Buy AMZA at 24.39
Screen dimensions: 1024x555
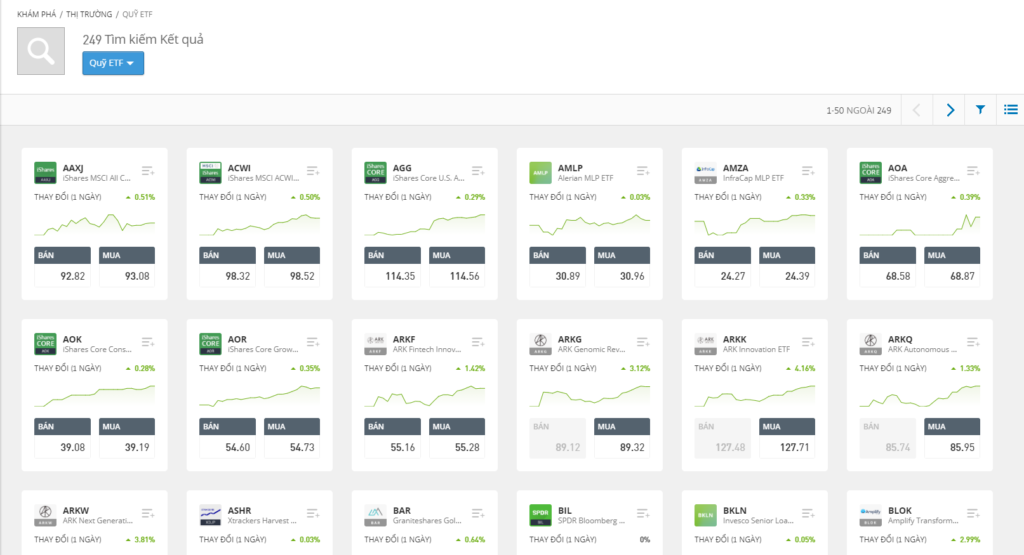point(787,267)
